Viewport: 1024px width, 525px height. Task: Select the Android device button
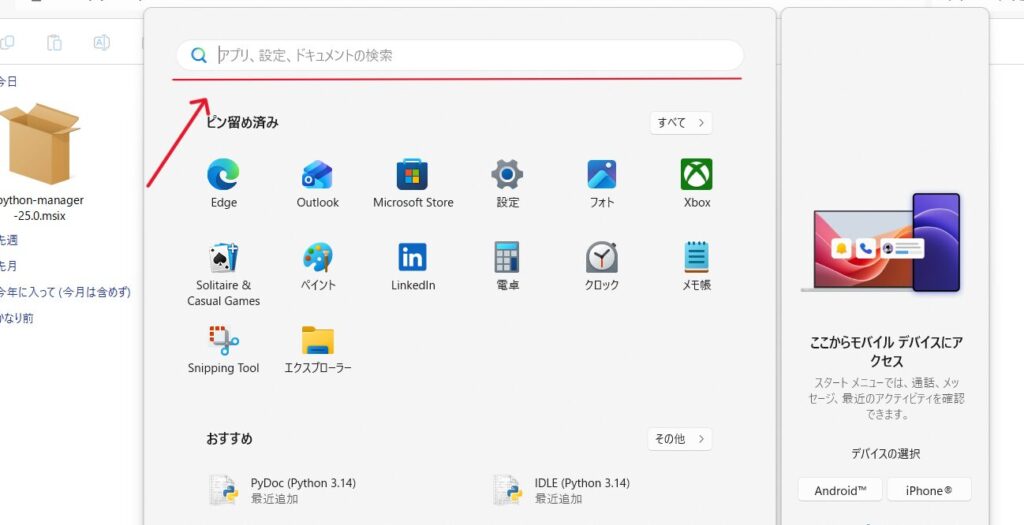[840, 490]
